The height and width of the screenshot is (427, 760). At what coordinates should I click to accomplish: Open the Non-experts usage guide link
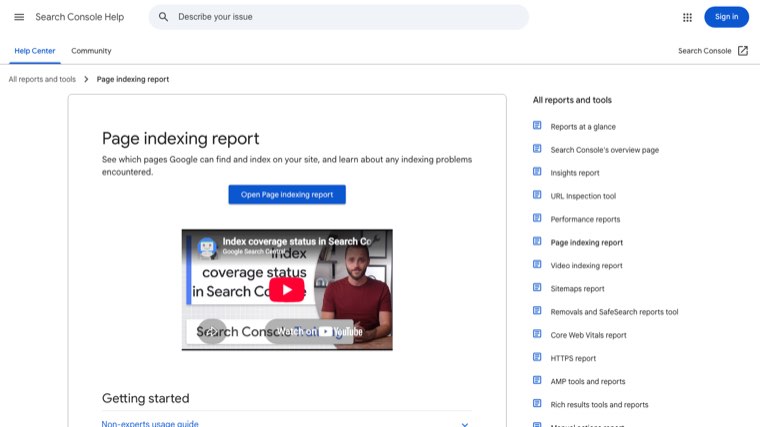coord(150,424)
